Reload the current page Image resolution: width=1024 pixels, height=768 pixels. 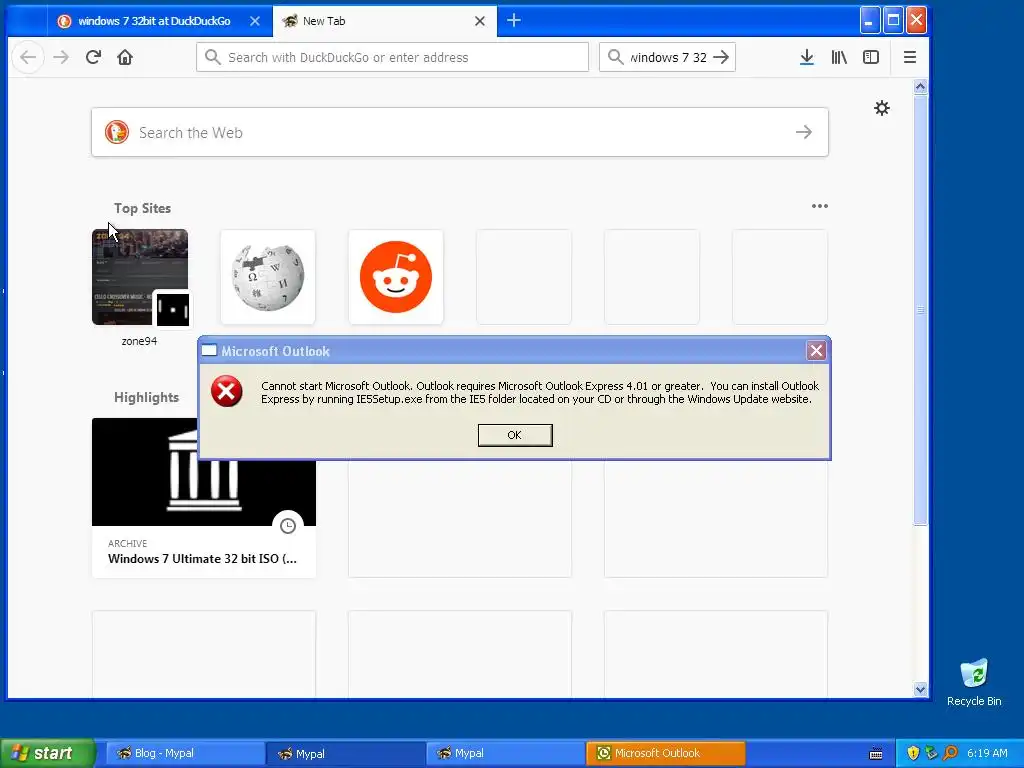pos(93,57)
